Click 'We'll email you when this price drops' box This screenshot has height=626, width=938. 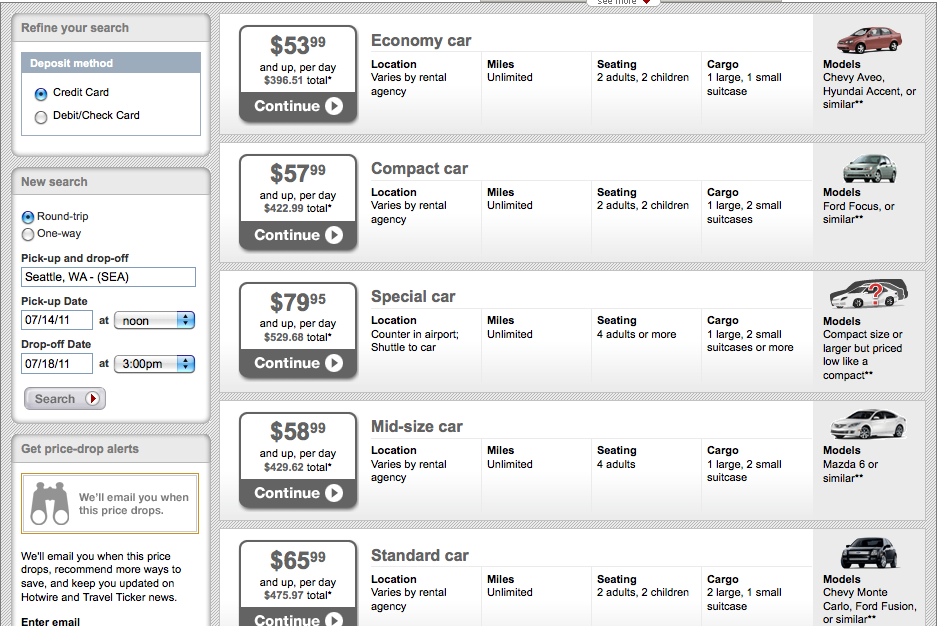click(x=110, y=503)
